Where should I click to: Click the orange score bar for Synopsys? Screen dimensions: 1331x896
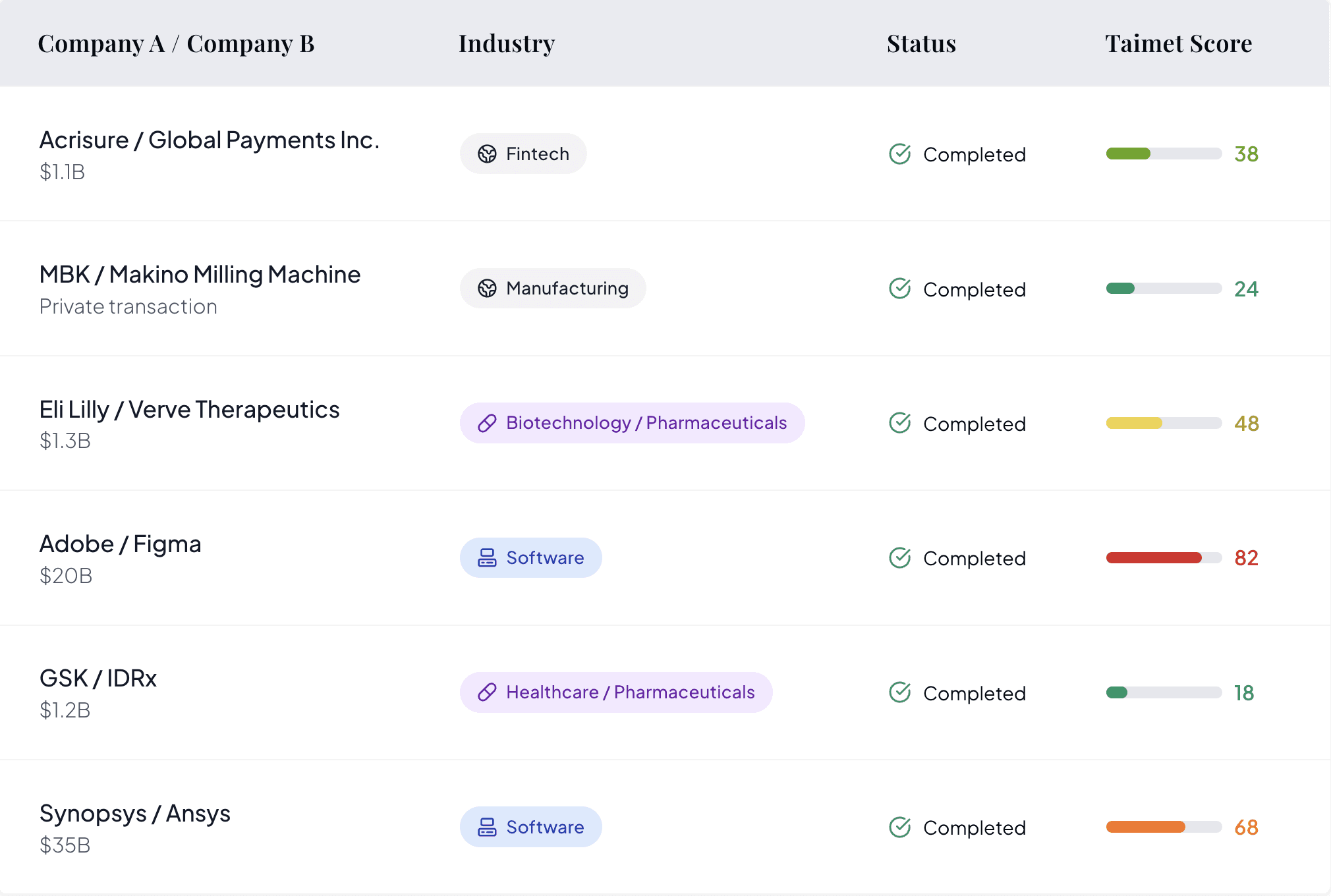(x=1164, y=827)
